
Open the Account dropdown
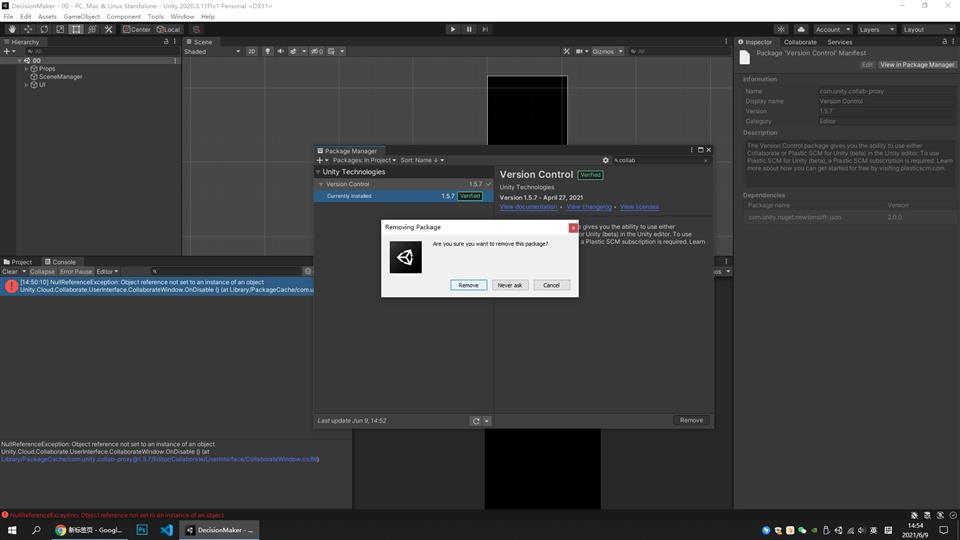(832, 29)
